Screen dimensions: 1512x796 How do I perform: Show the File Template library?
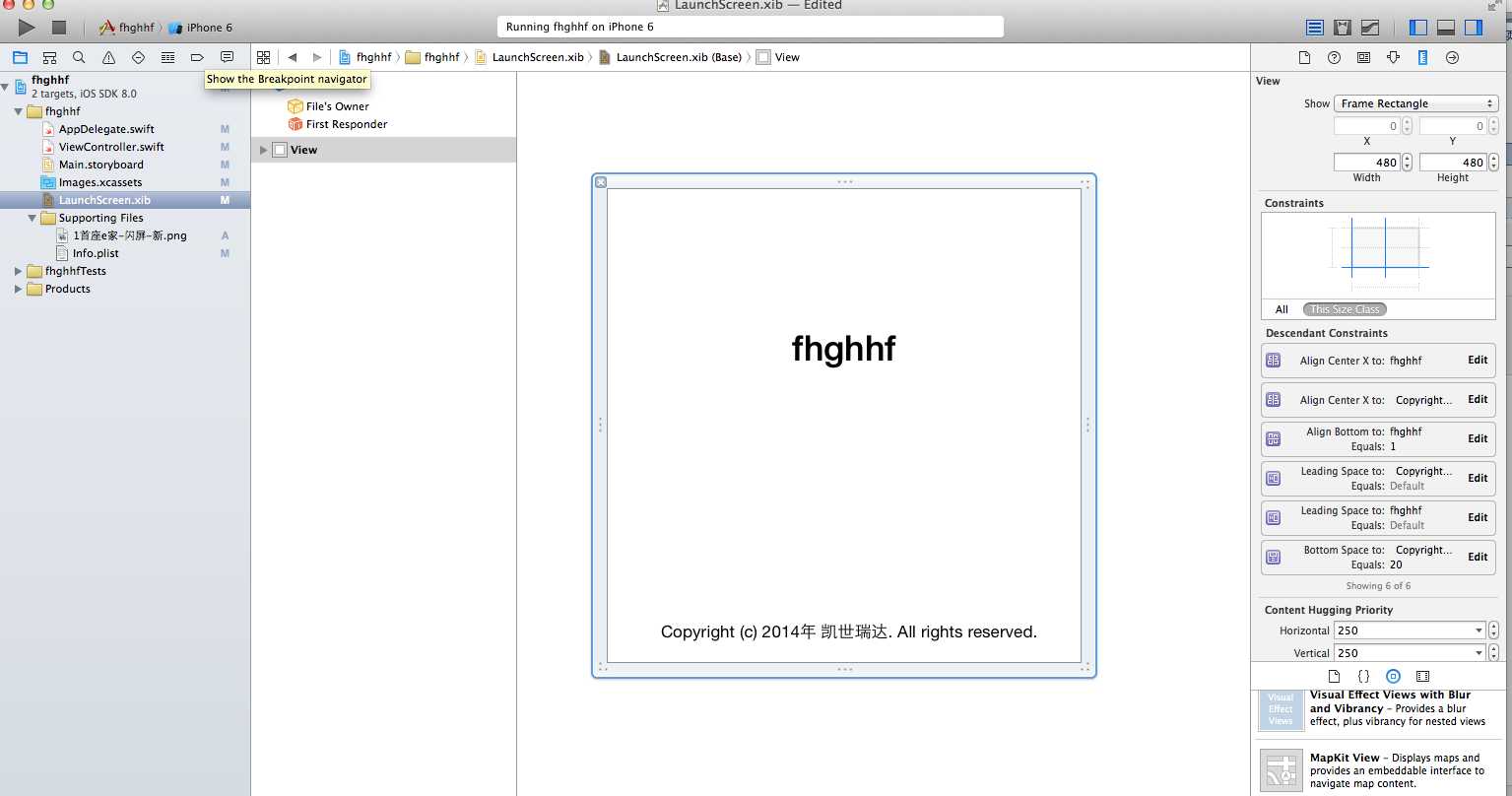[1334, 676]
